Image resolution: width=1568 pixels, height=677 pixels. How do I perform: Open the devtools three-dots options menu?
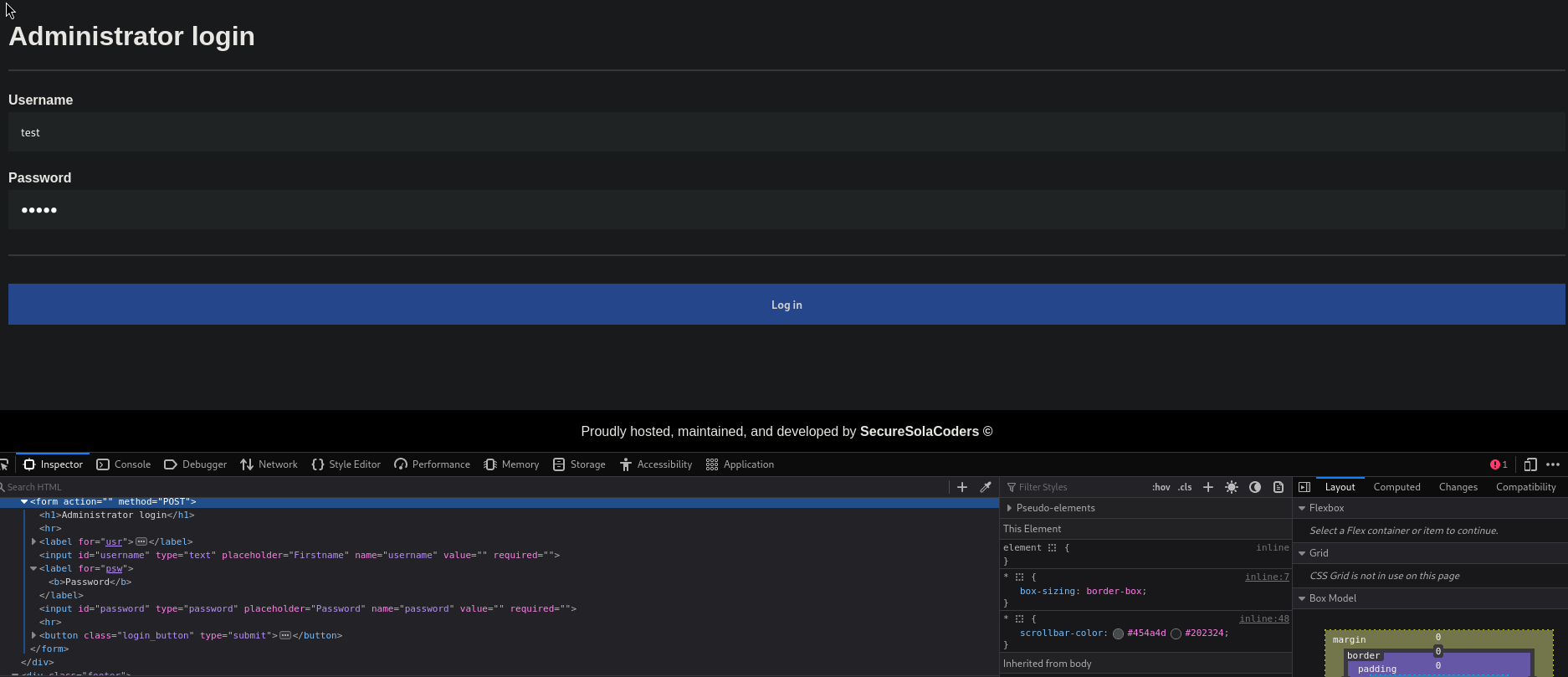(x=1553, y=464)
